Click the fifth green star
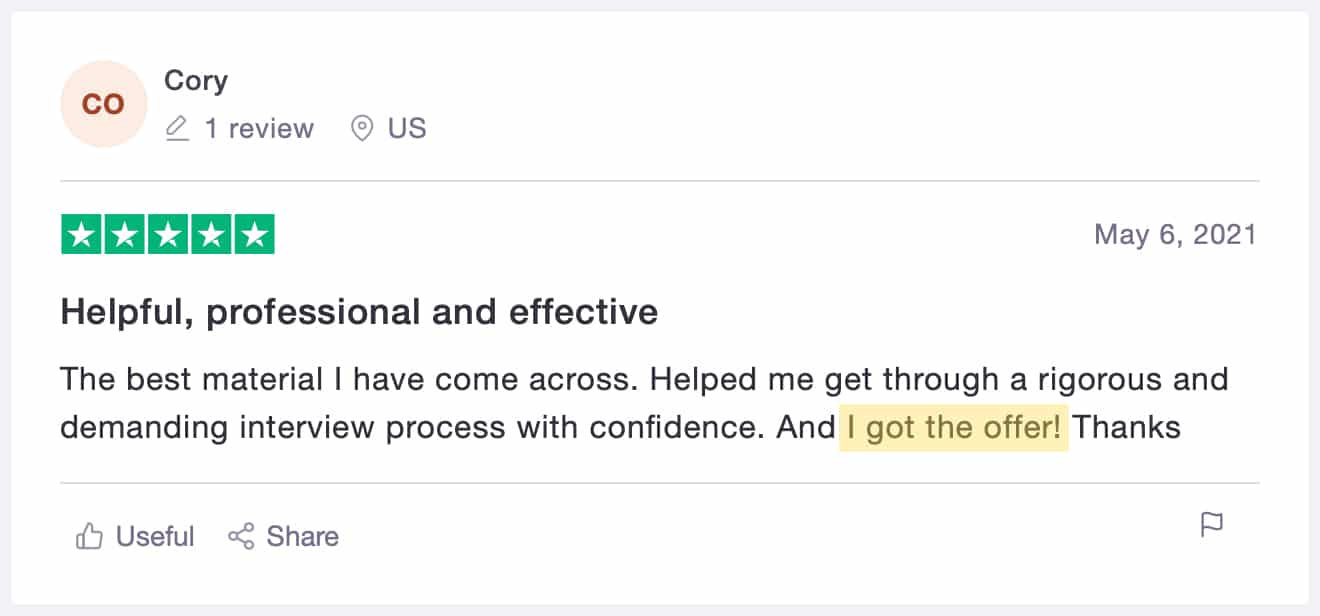1320x616 pixels. point(254,235)
